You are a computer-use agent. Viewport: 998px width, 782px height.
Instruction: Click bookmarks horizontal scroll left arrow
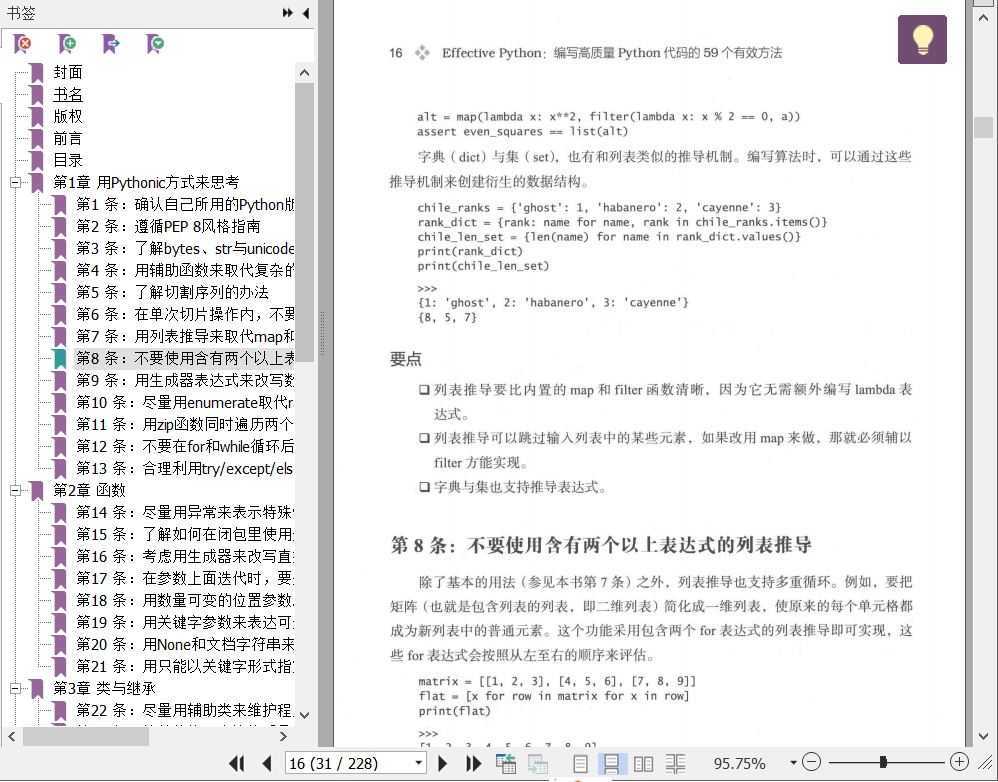click(11, 737)
